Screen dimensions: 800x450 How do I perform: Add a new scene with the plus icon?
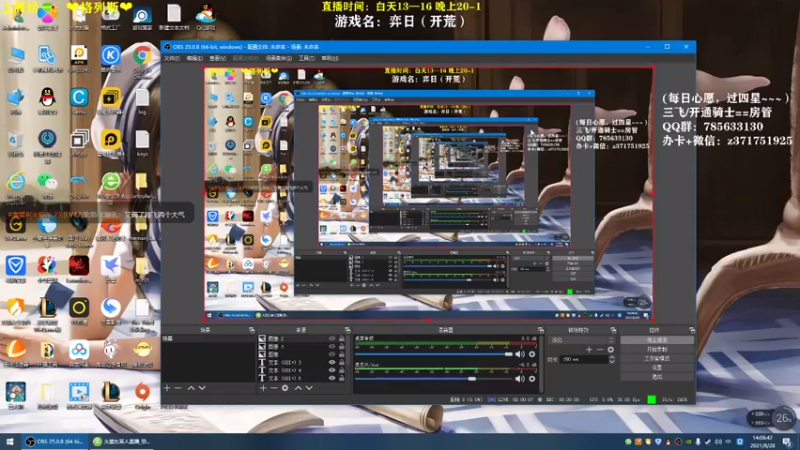(167, 388)
